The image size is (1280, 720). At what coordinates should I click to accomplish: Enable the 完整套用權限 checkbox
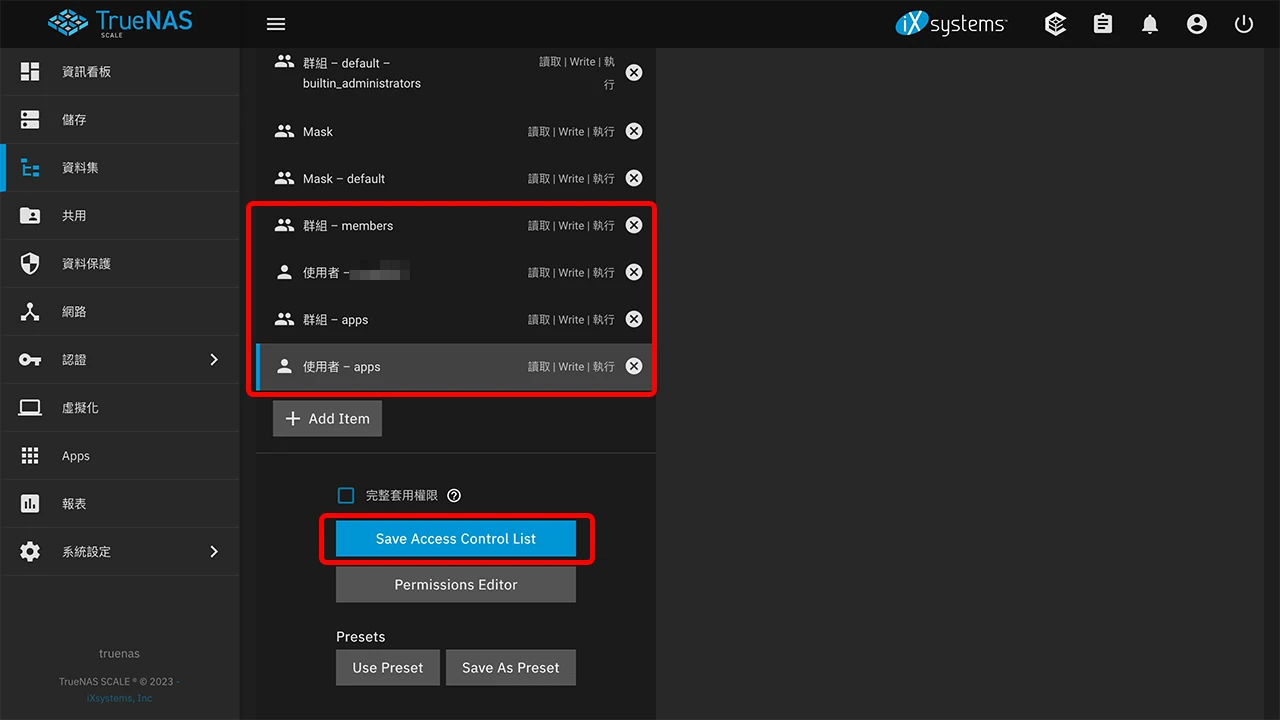(x=345, y=495)
